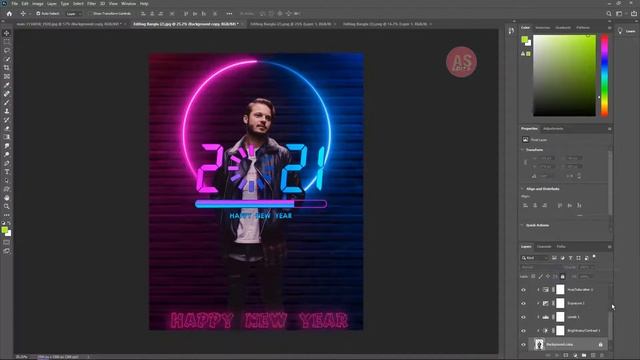Click the Background copy layer thumbnail
This screenshot has width=640, height=360.
(x=539, y=344)
